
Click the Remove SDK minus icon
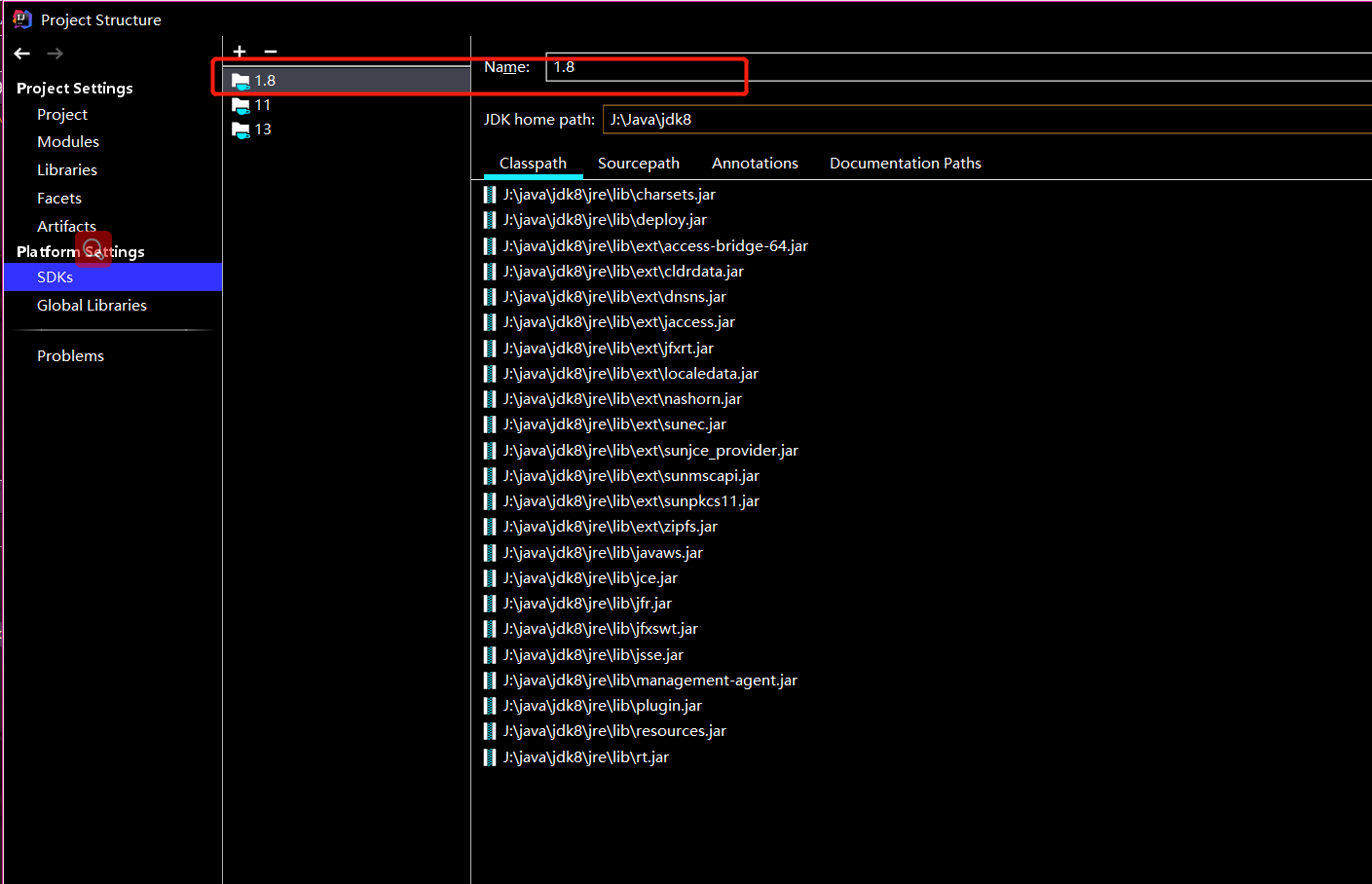tap(271, 52)
